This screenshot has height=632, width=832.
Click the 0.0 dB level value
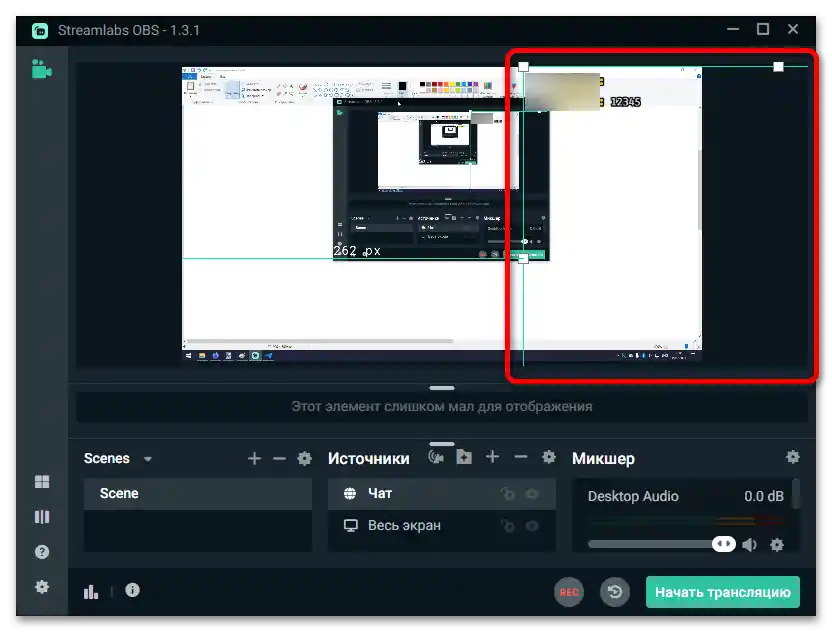[x=764, y=496]
